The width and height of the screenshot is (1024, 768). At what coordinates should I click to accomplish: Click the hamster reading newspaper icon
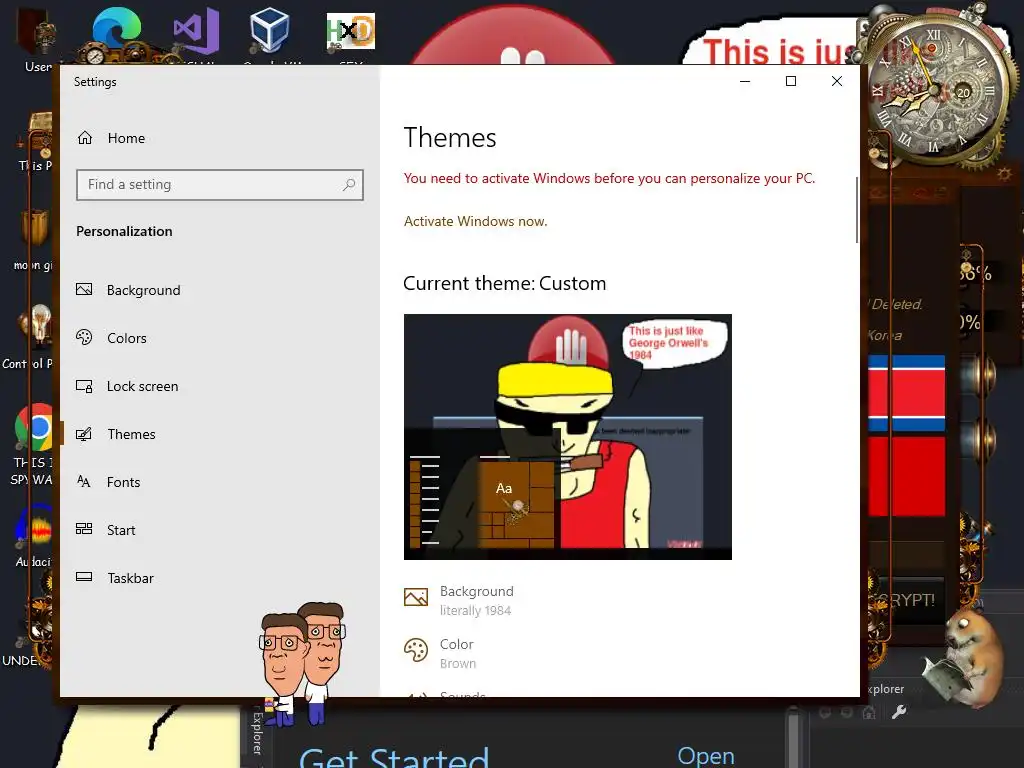[x=964, y=660]
